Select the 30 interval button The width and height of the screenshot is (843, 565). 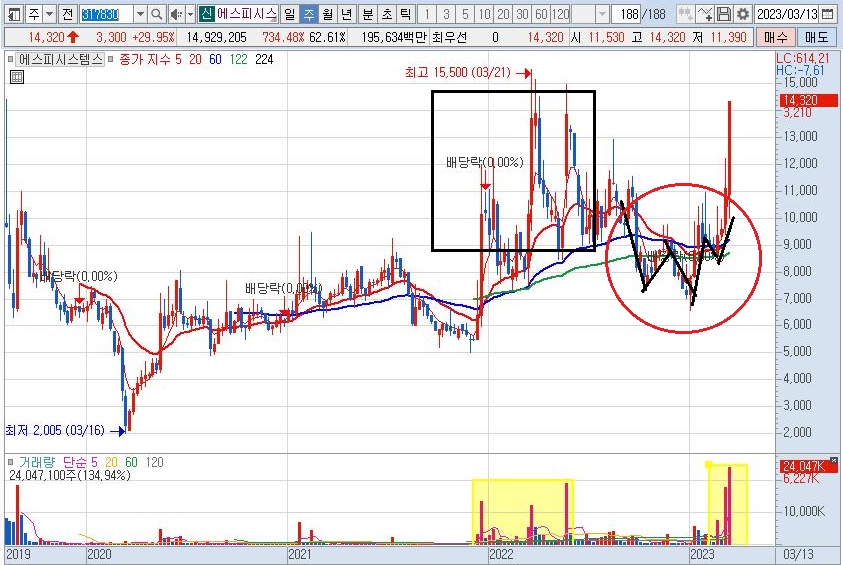click(x=522, y=14)
